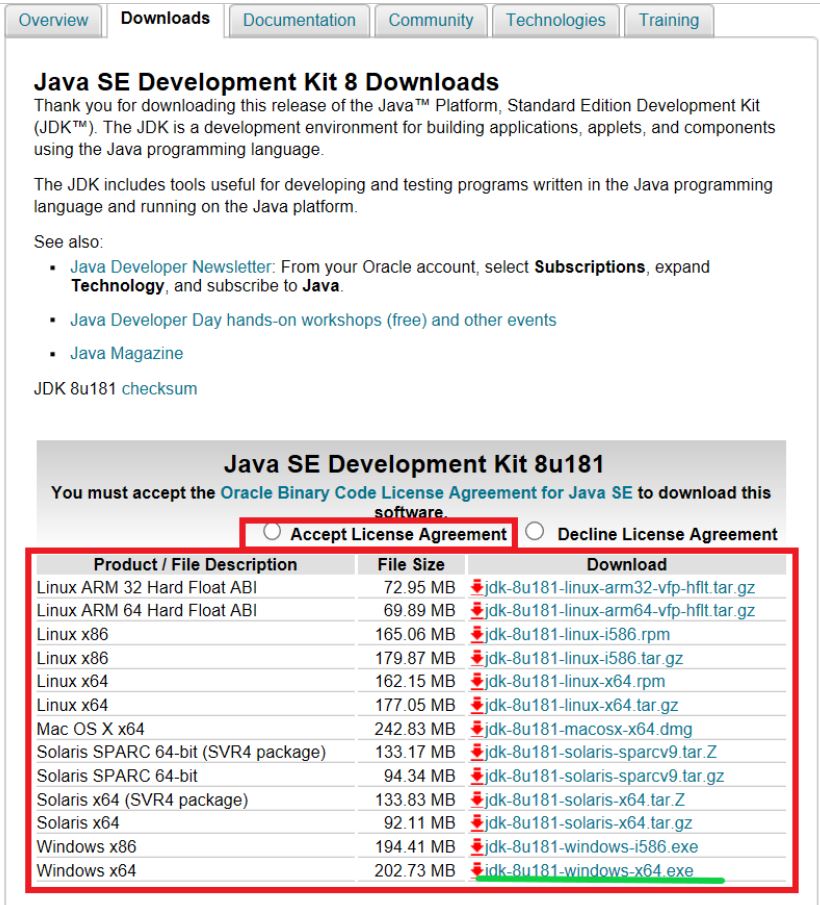Open the Java Developer Newsletter link
820x905 pixels.
click(173, 267)
